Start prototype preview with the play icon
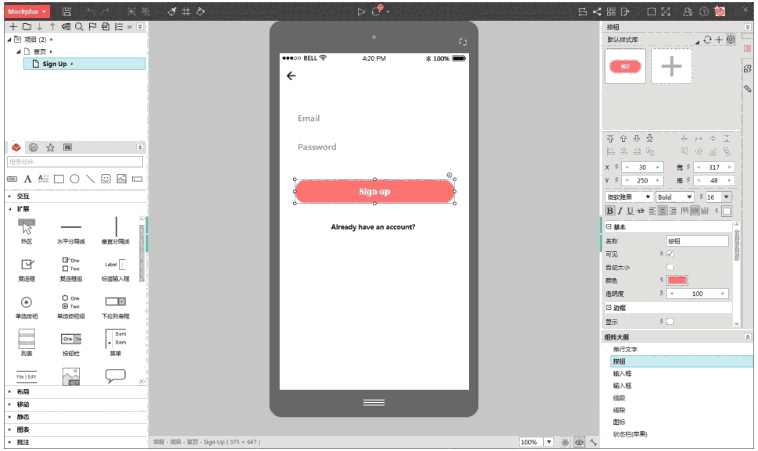758x451 pixels. point(361,12)
